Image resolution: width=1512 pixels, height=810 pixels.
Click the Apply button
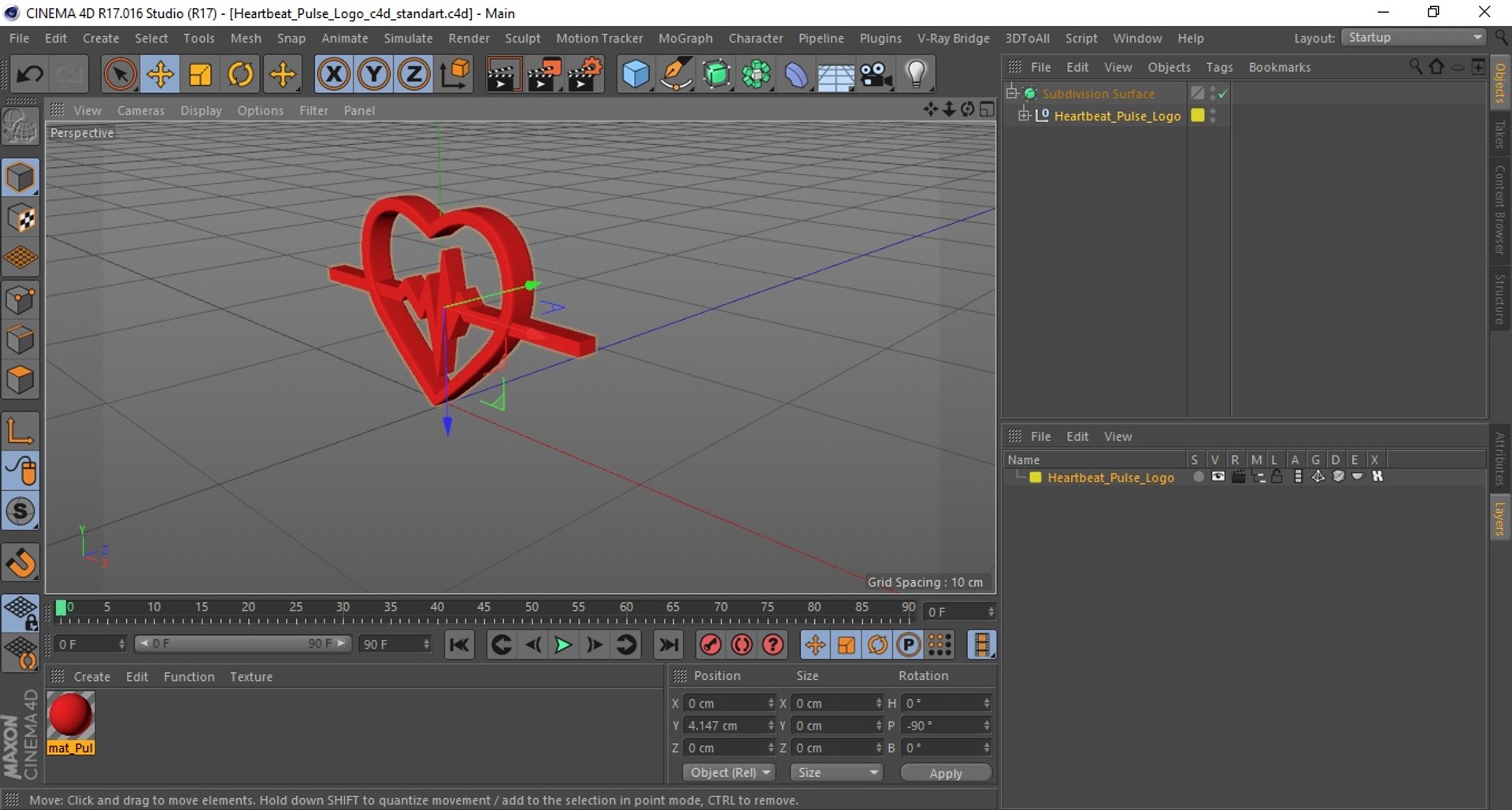[x=946, y=773]
